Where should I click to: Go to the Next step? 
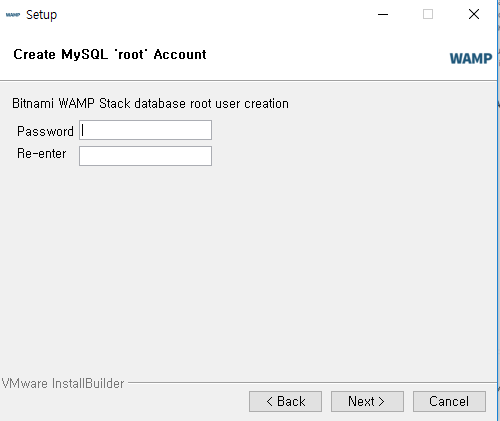click(x=367, y=401)
